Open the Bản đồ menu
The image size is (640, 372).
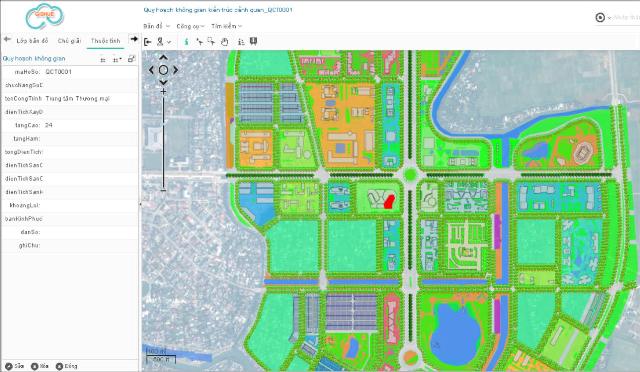pos(156,26)
